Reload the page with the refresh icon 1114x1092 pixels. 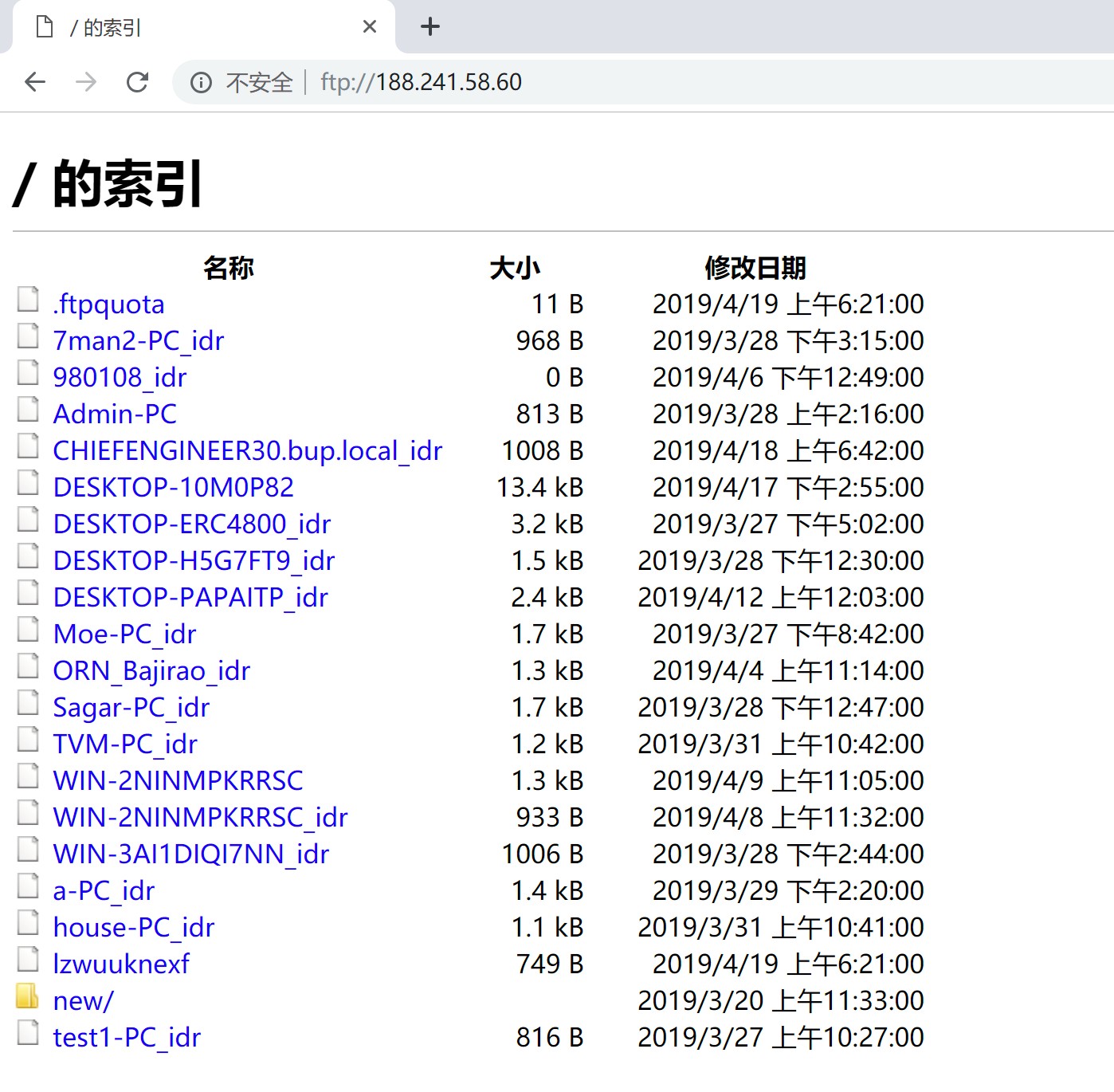pos(138,82)
